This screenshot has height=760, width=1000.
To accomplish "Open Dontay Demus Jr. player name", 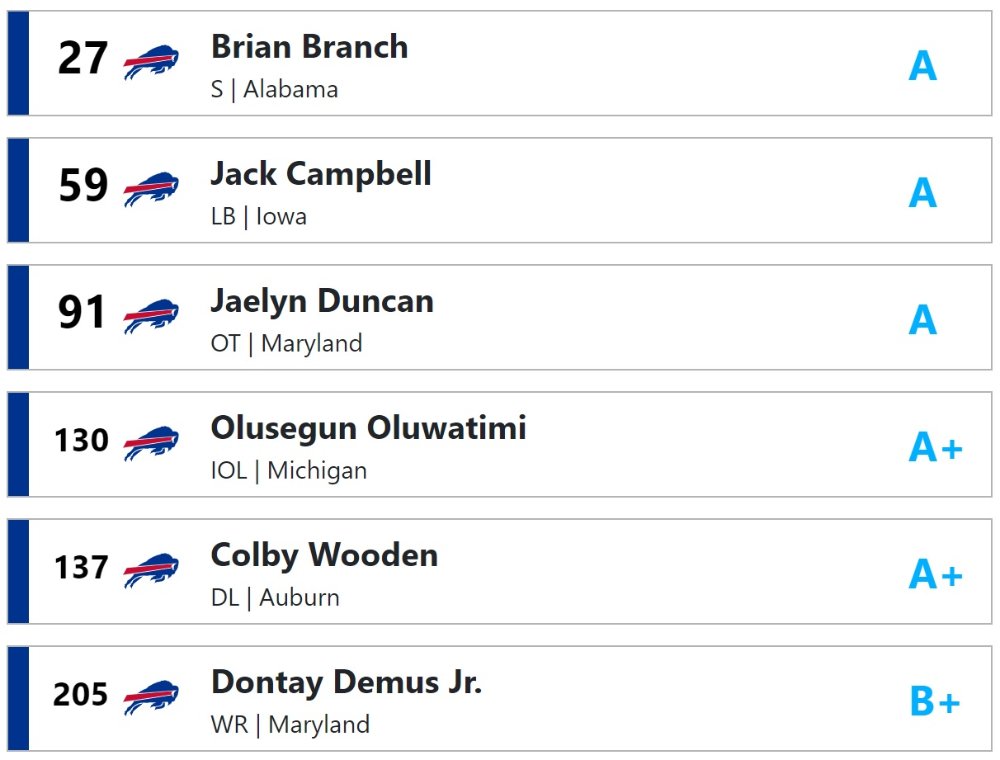I will pos(346,682).
